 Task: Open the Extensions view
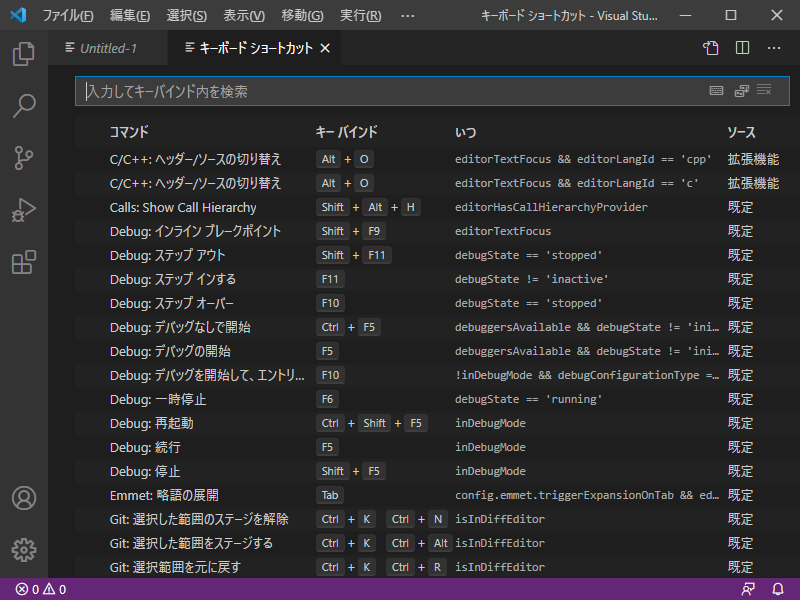[24, 262]
